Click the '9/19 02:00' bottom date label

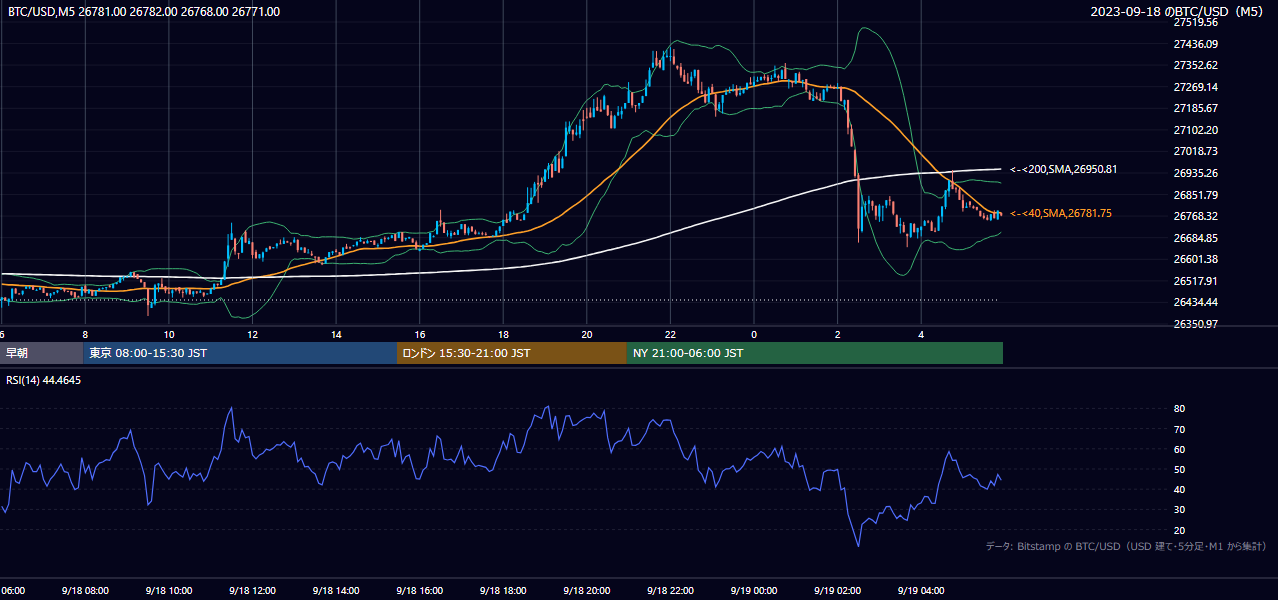coord(837,590)
